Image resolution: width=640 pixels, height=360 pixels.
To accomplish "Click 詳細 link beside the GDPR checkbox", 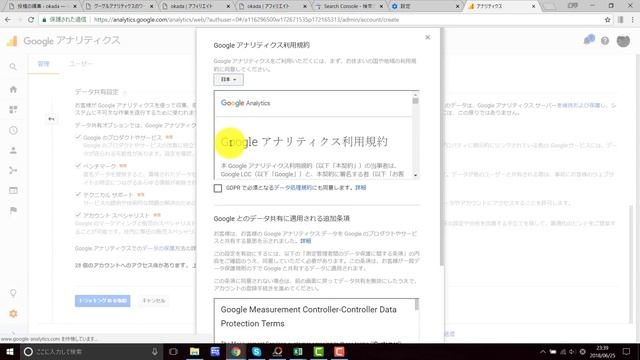I will pos(360,188).
